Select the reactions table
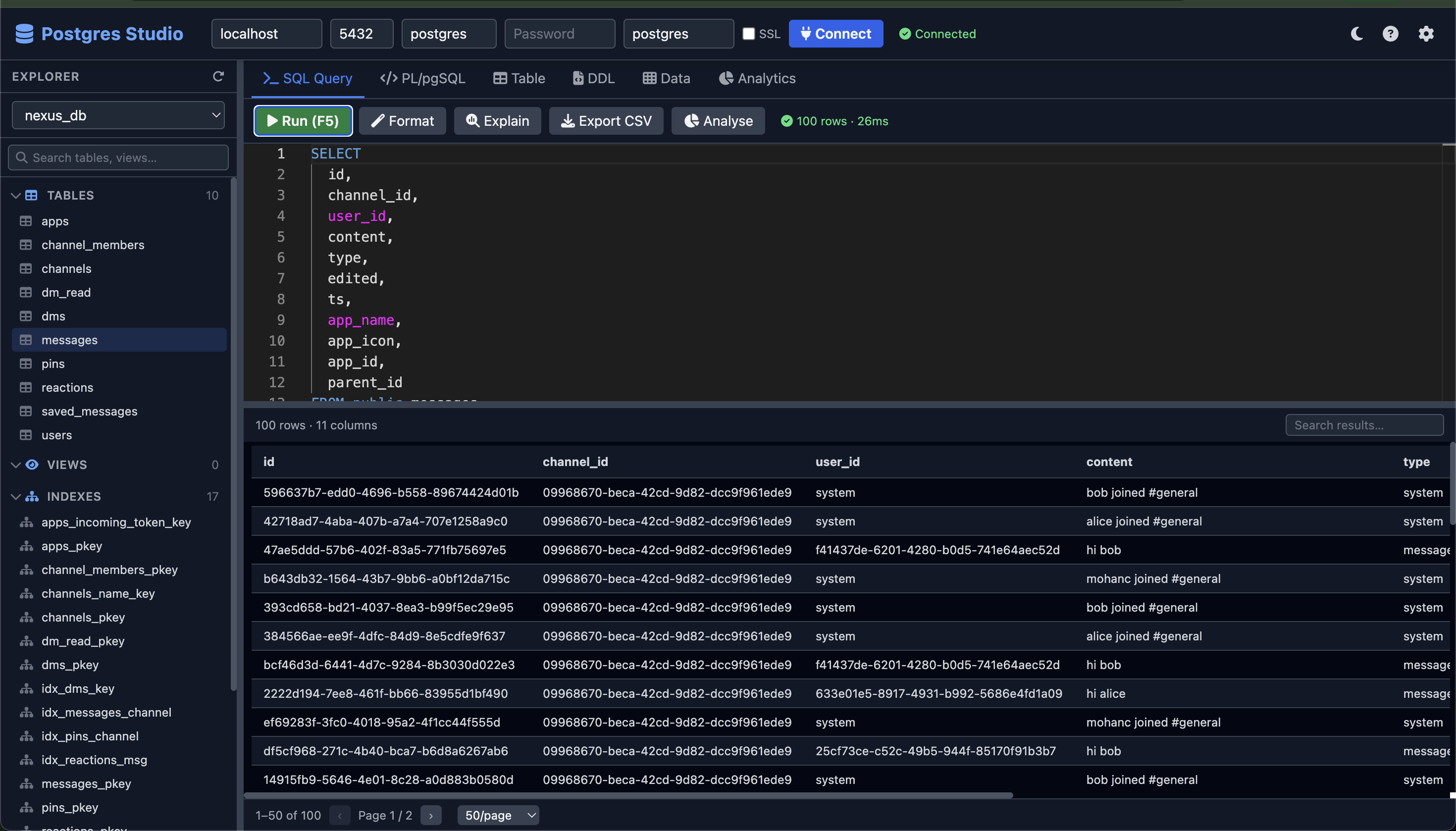 119,388
